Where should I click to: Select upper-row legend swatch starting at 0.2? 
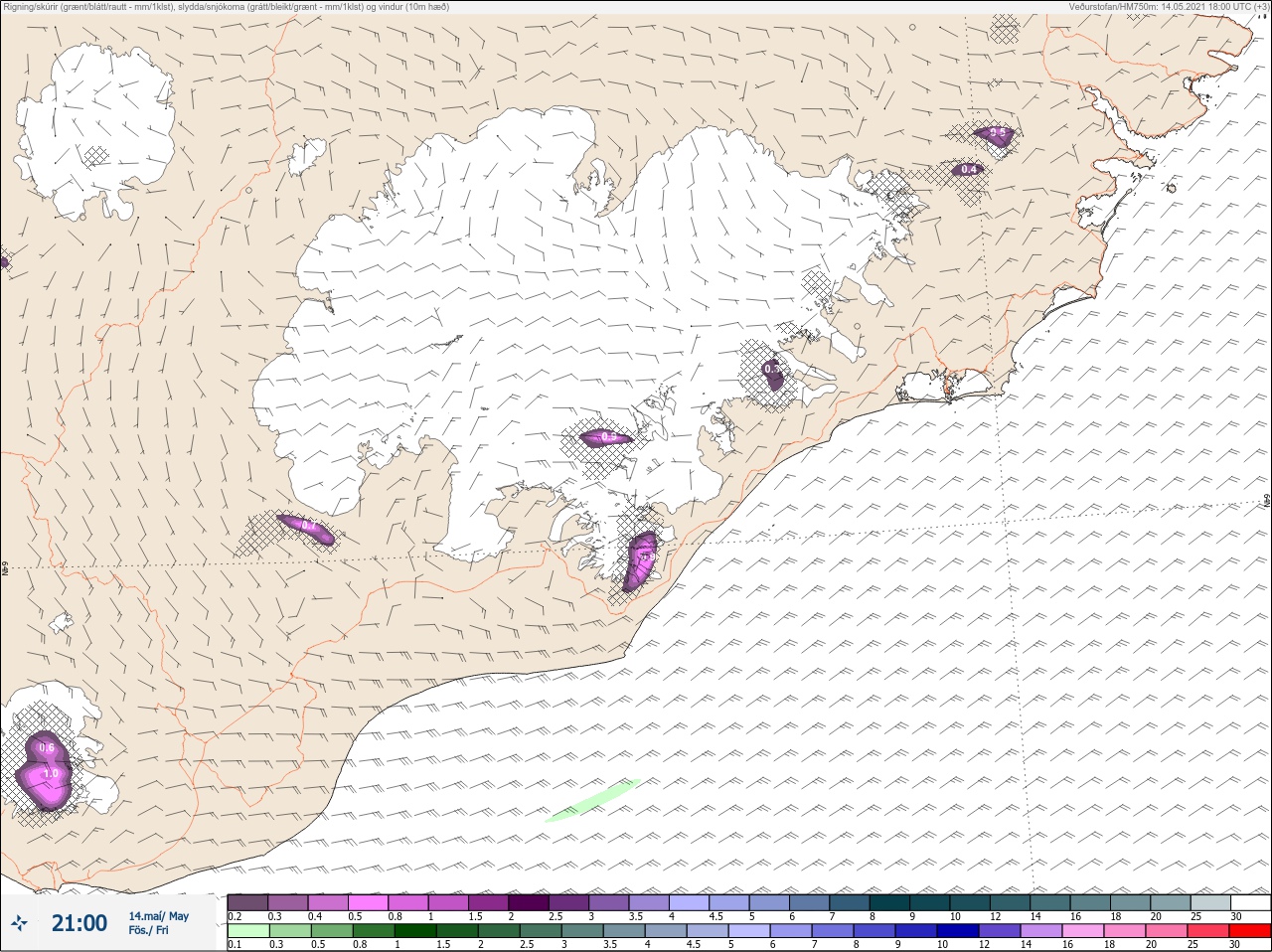click(247, 902)
